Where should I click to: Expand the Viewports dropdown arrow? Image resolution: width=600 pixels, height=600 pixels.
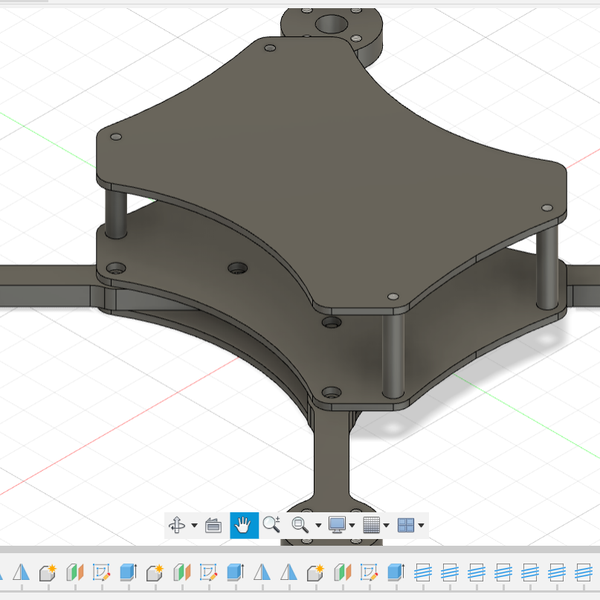(421, 525)
